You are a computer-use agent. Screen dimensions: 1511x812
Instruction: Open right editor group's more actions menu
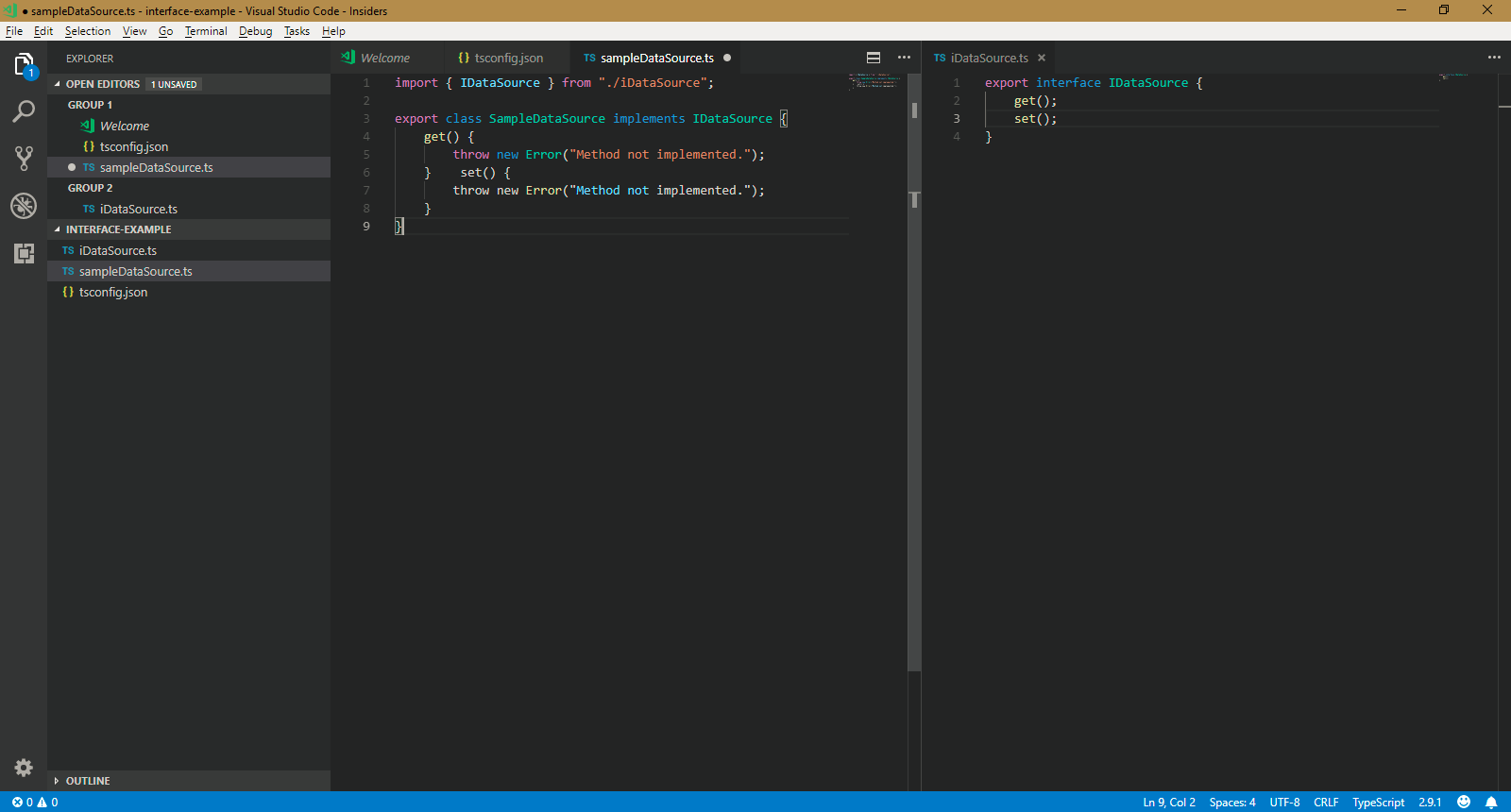1494,58
